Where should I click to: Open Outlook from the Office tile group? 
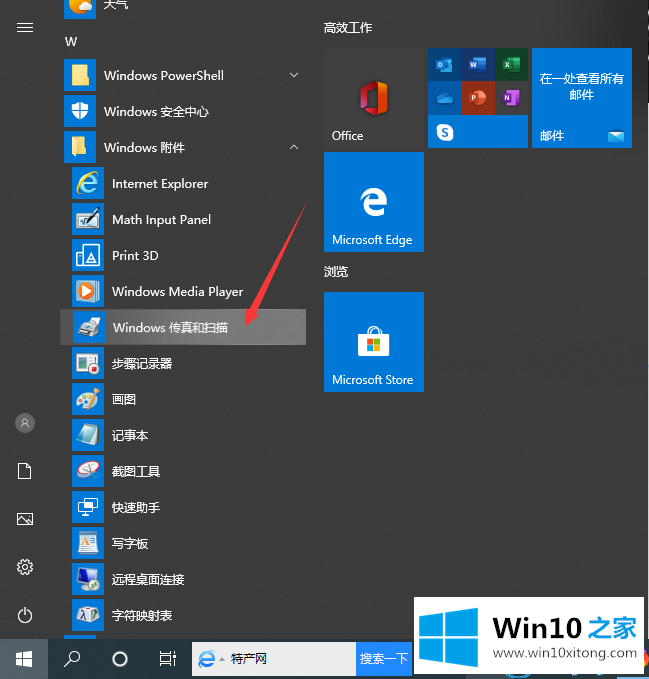click(444, 65)
